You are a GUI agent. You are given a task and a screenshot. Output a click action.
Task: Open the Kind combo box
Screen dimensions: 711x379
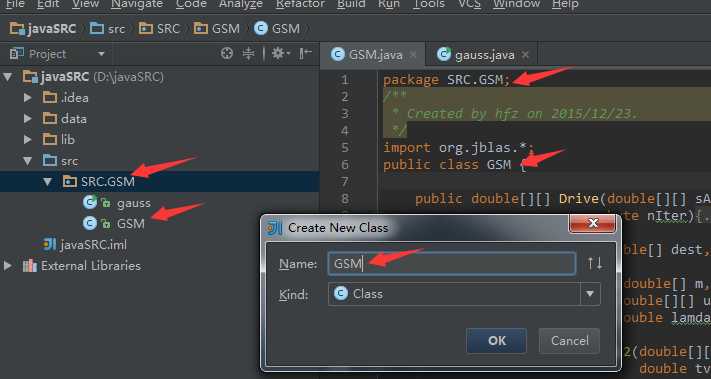click(464, 294)
